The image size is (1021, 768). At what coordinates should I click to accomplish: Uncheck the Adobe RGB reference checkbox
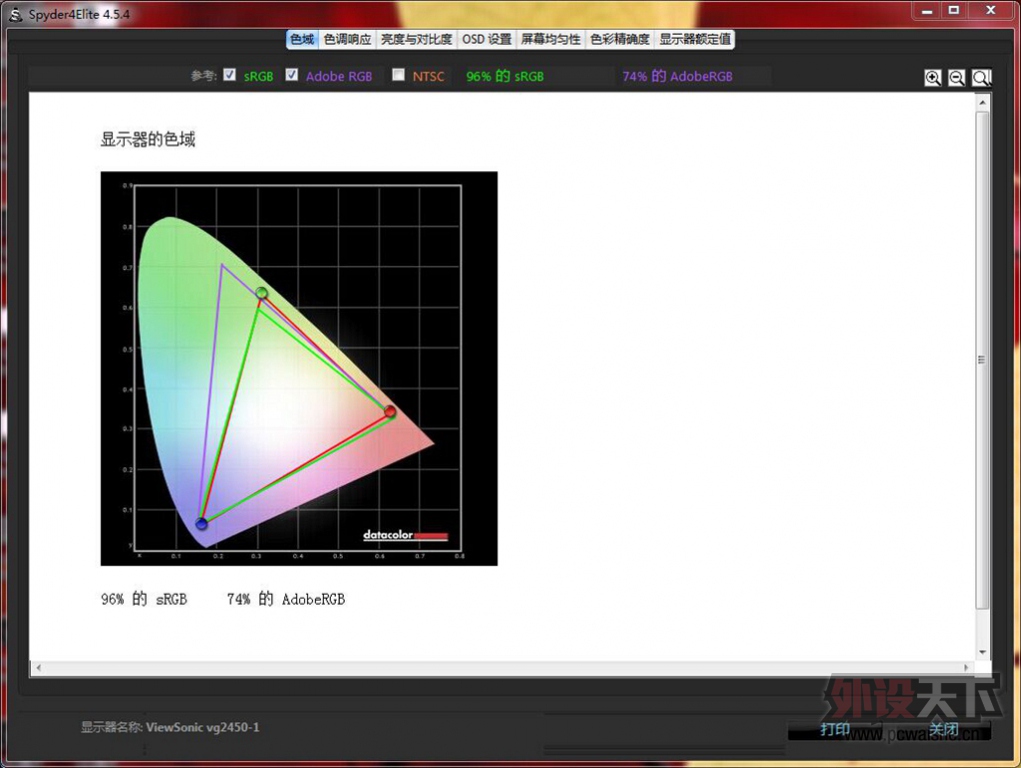coord(292,75)
